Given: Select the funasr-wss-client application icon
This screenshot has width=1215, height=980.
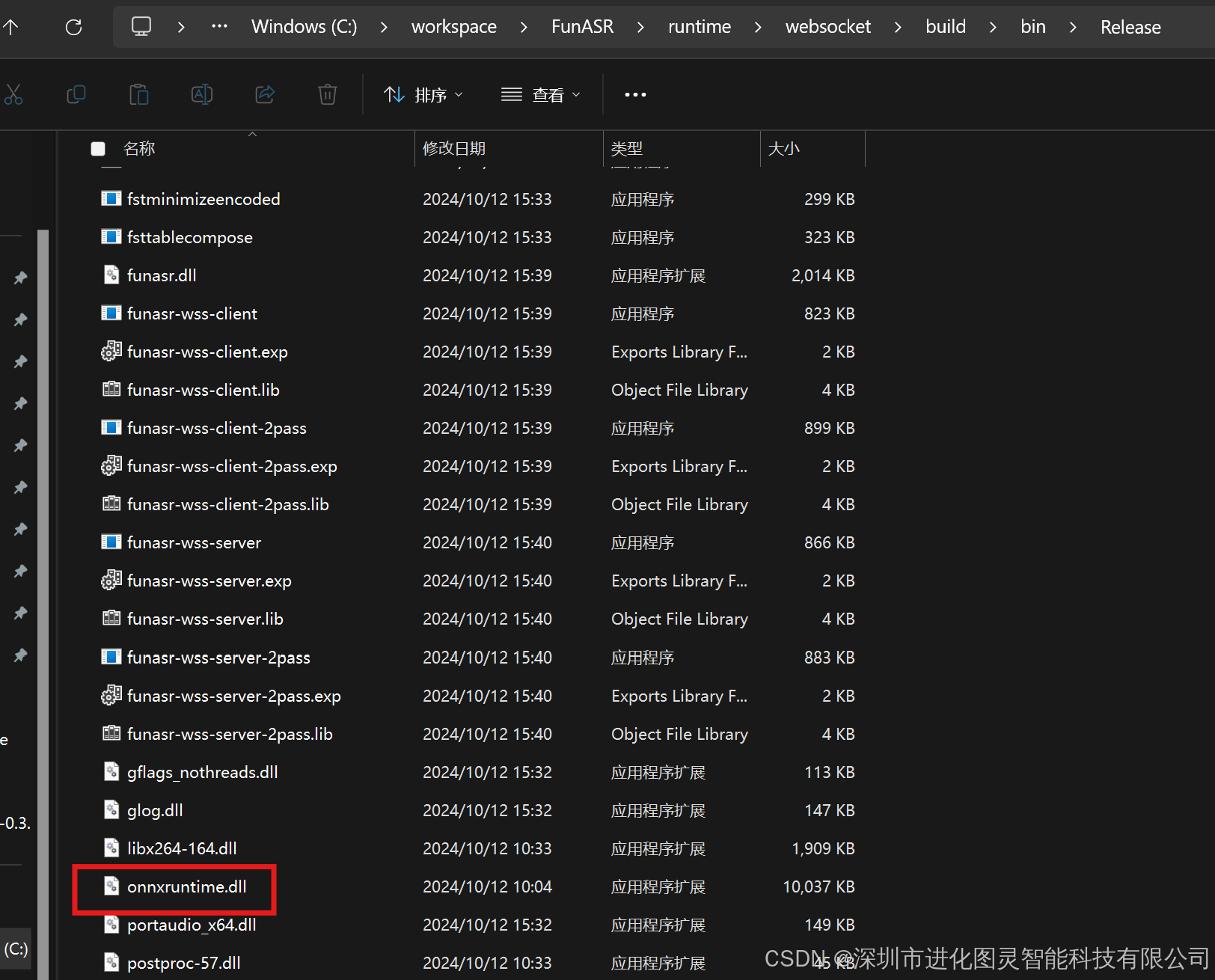Looking at the screenshot, I should point(111,313).
